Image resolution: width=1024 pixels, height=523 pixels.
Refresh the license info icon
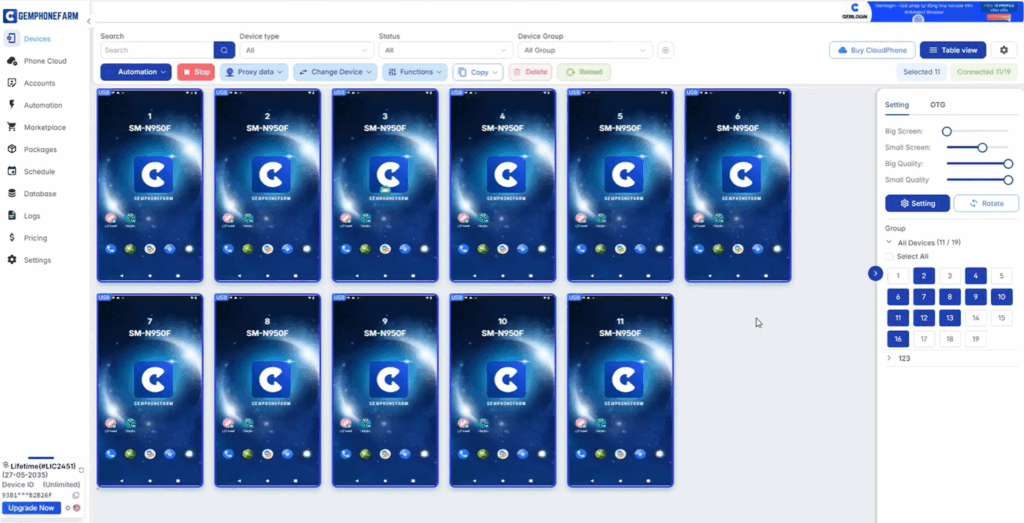[81, 470]
